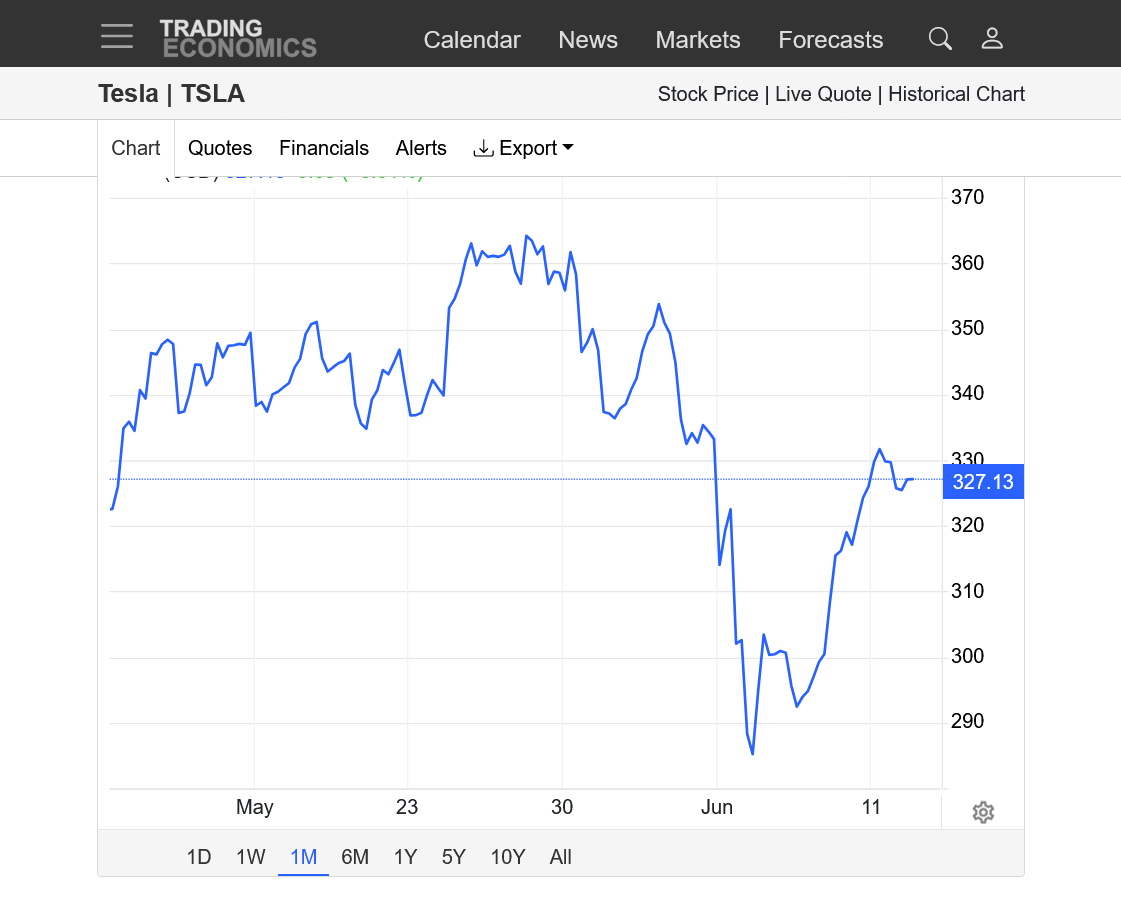Show All historical data range
The width and height of the screenshot is (1121, 918).
pyautogui.click(x=560, y=857)
